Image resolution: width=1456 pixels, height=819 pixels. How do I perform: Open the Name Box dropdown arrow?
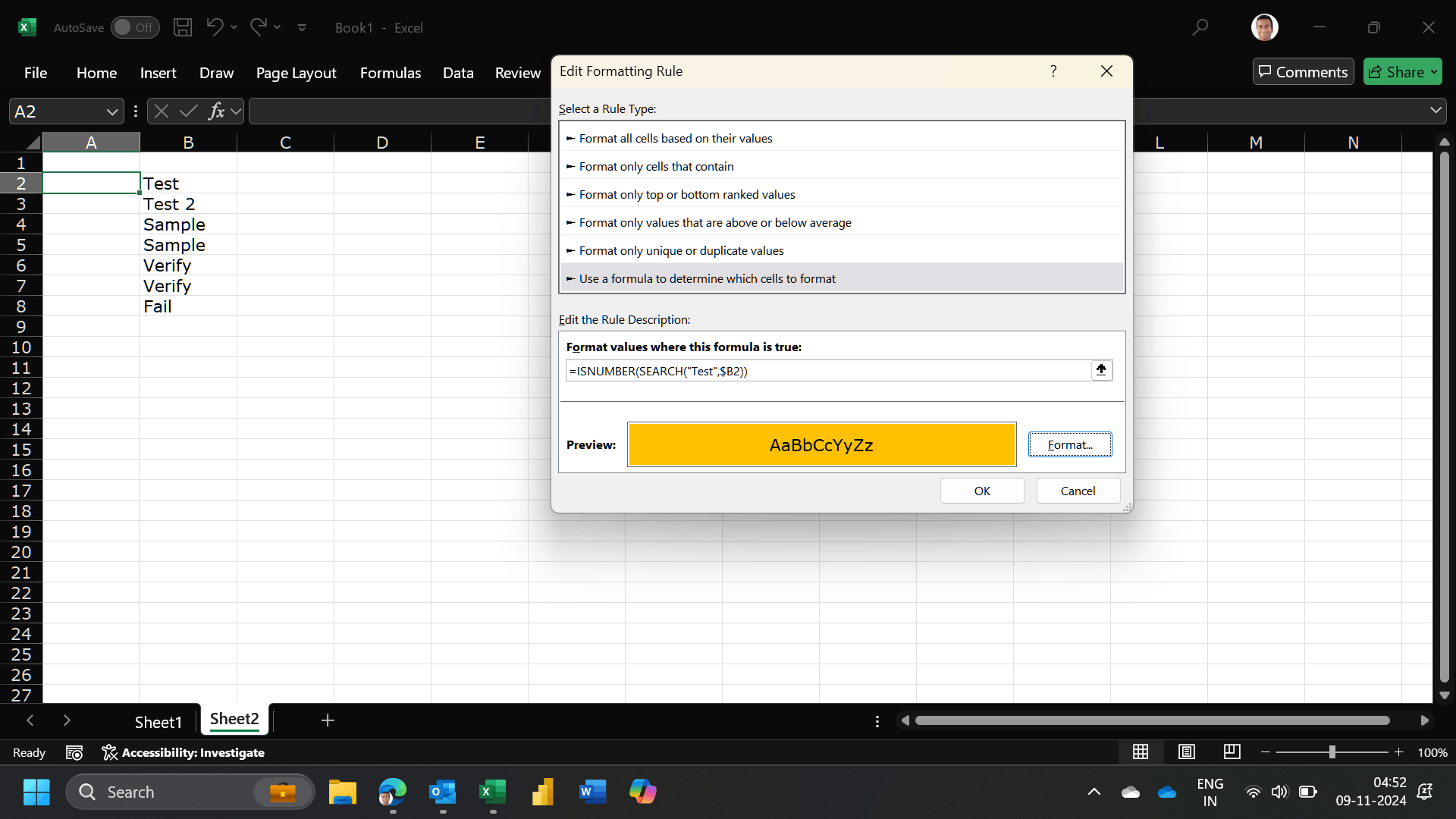pyautogui.click(x=112, y=111)
